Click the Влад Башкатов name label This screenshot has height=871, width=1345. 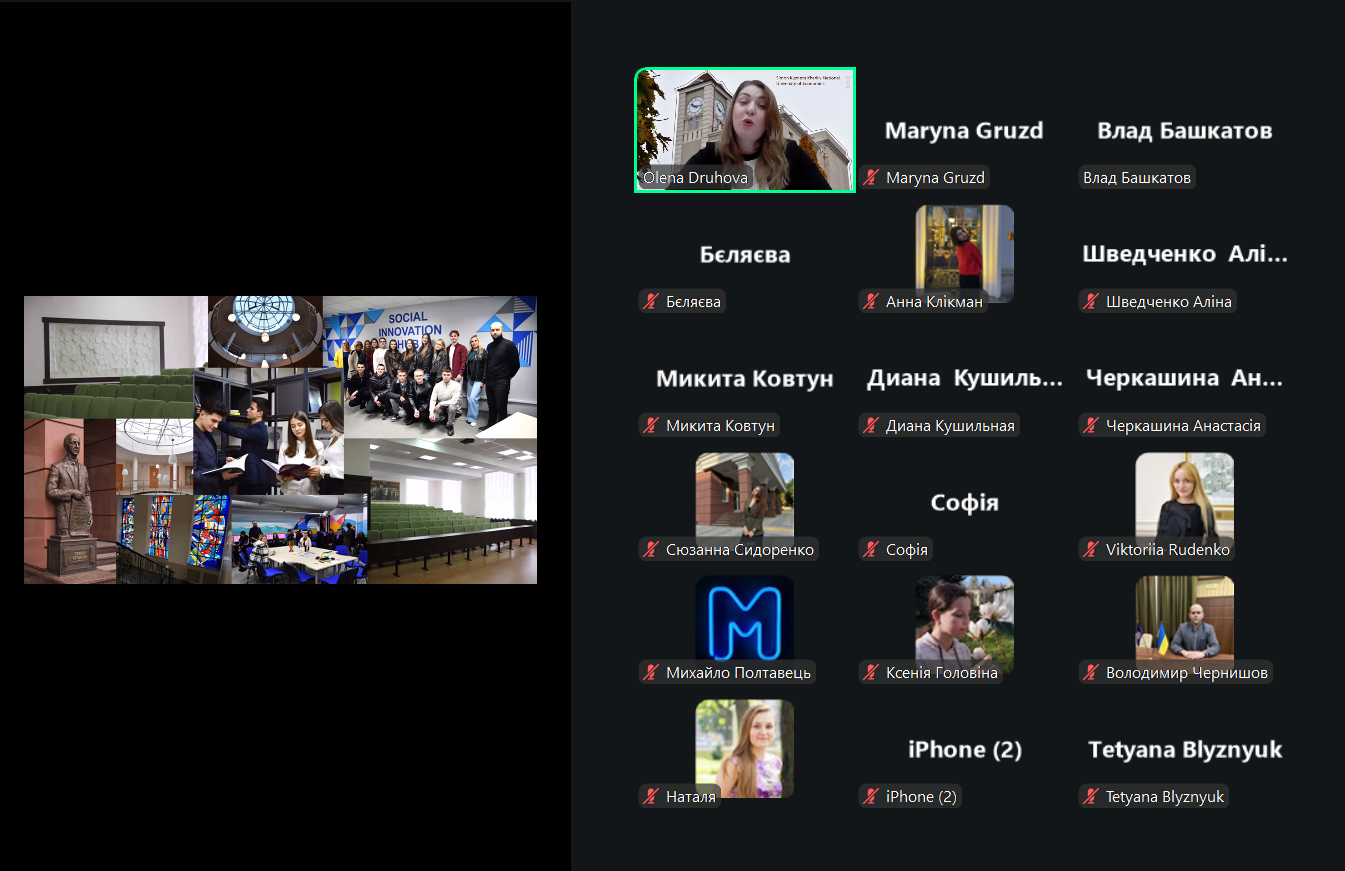point(1138,178)
